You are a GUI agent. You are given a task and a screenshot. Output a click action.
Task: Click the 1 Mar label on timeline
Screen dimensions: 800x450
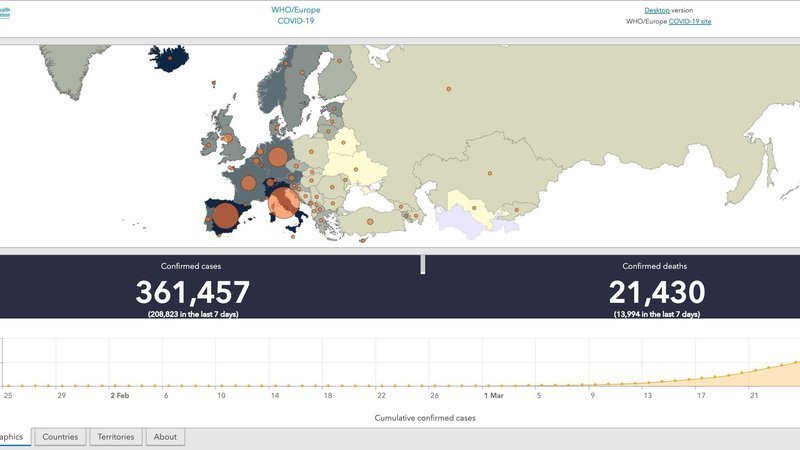click(492, 395)
